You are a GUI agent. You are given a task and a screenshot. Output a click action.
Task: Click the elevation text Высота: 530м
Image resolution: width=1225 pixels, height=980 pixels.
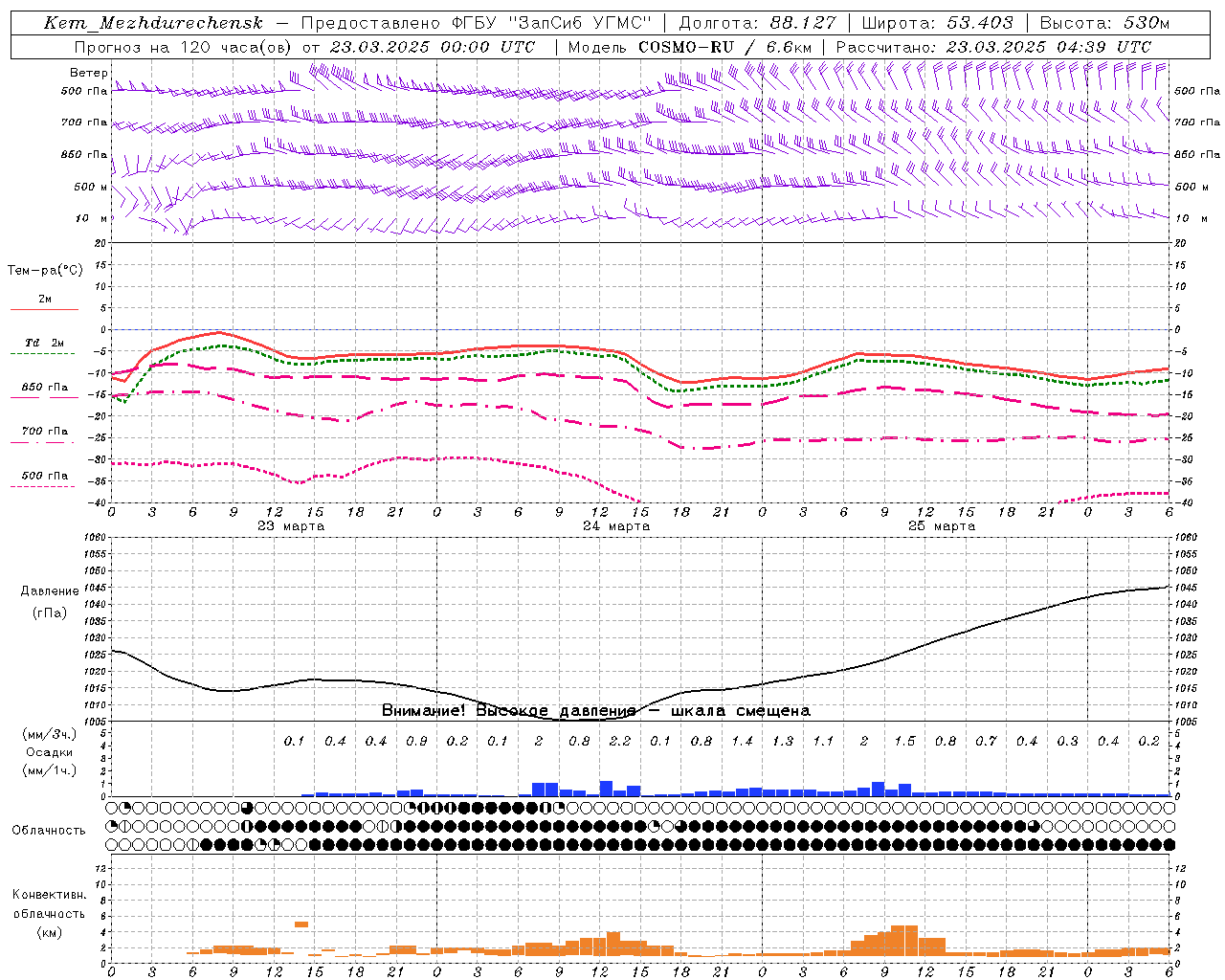[1104, 23]
